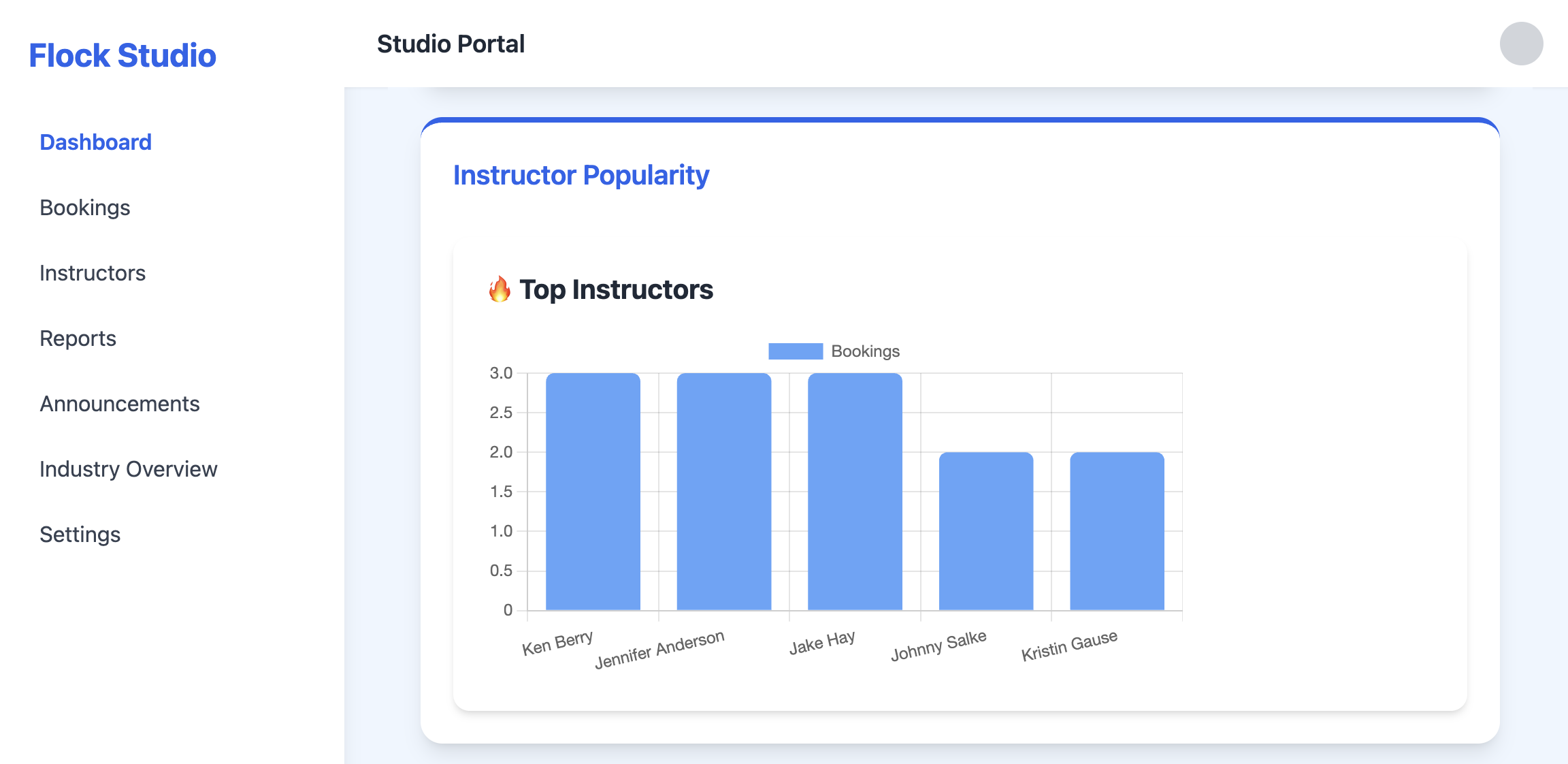Screen dimensions: 1568x764
Task: Navigate to Bookings
Action: pyautogui.click(x=85, y=208)
